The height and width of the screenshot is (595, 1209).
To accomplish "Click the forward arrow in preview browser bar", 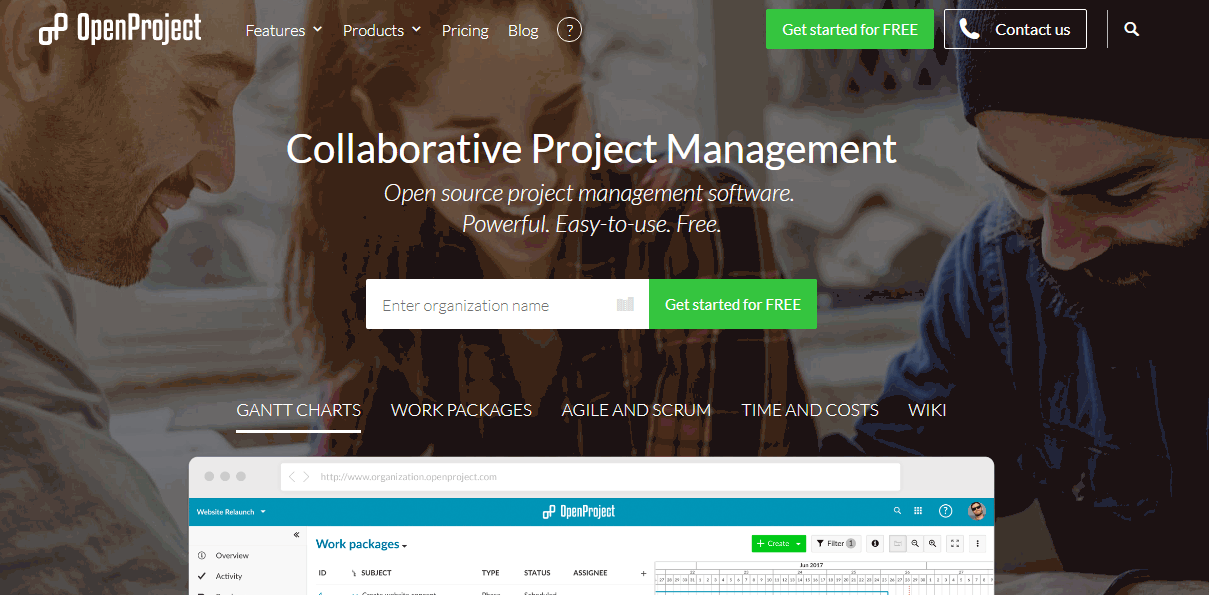I will (x=306, y=477).
